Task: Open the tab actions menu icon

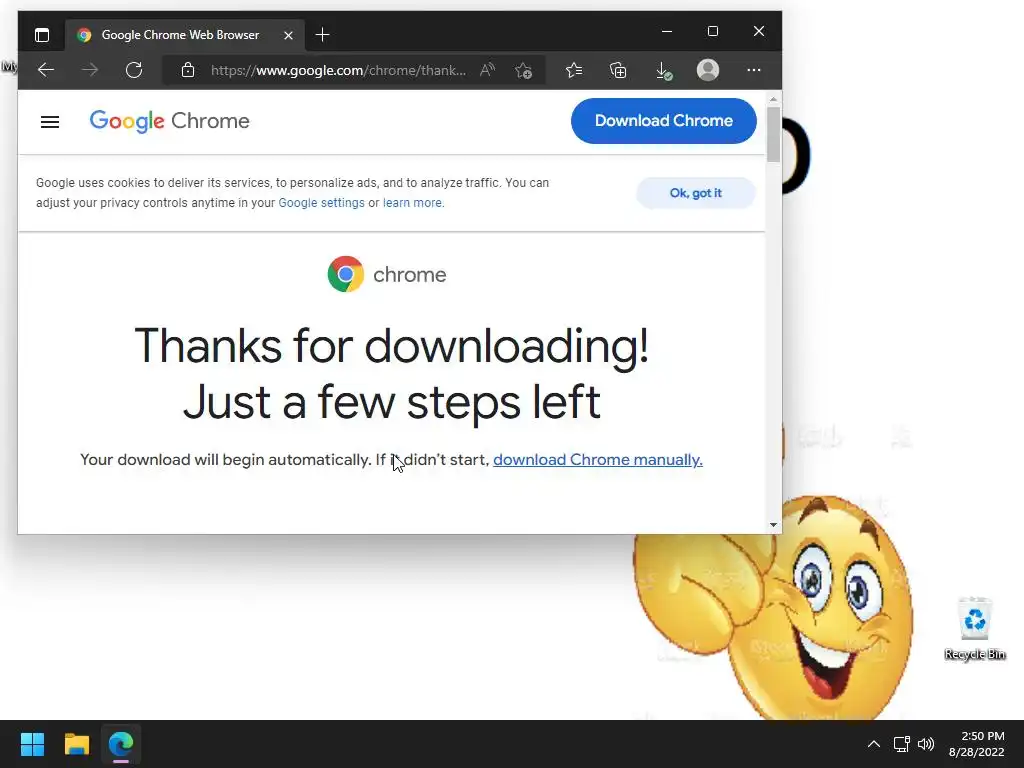Action: tap(42, 35)
